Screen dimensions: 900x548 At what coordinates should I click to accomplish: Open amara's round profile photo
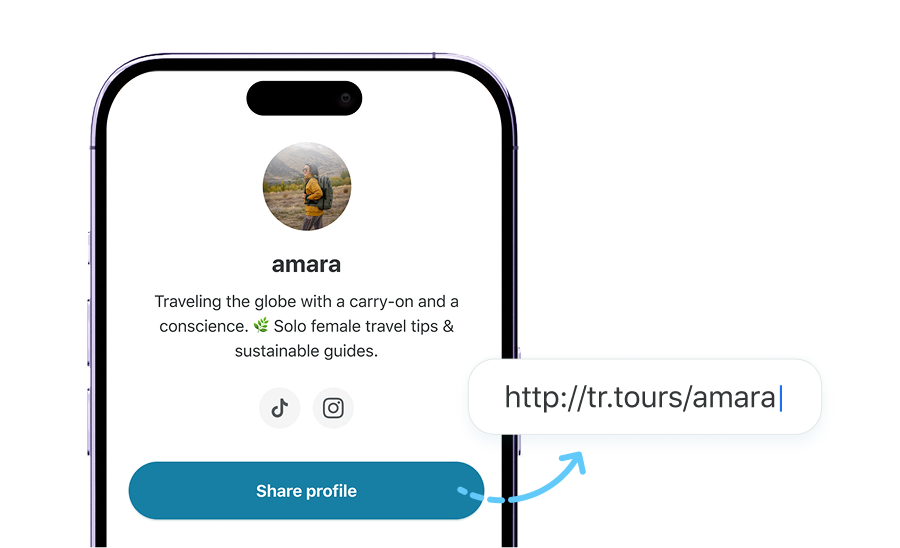pos(307,186)
